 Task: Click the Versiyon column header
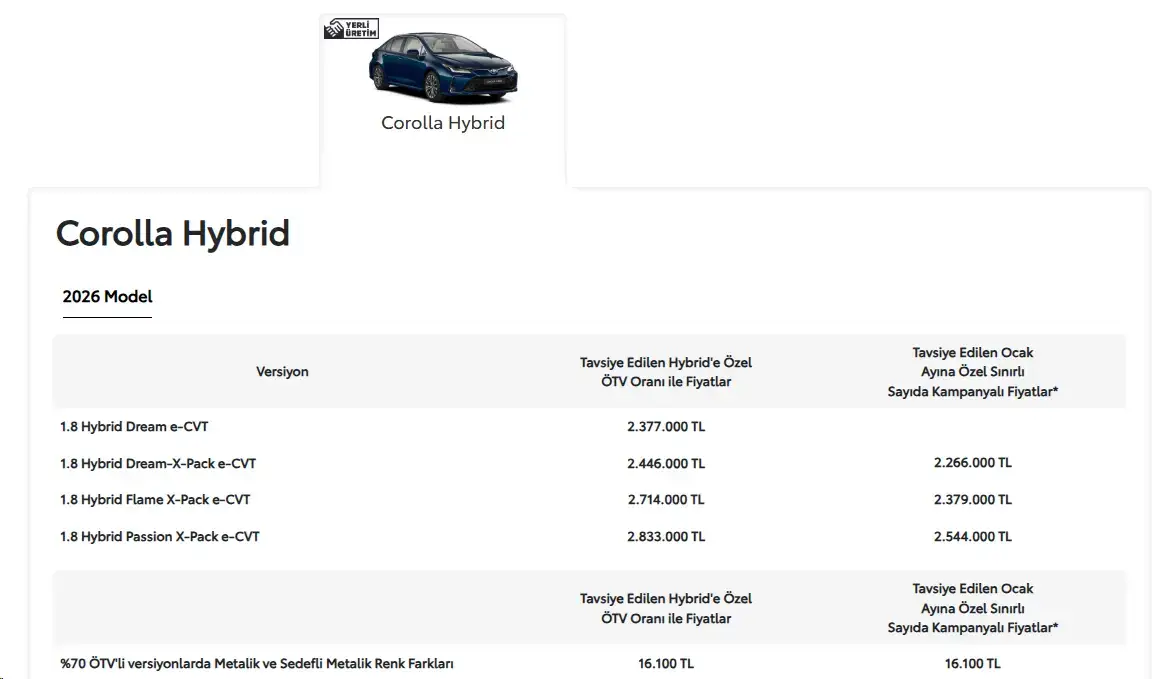282,372
